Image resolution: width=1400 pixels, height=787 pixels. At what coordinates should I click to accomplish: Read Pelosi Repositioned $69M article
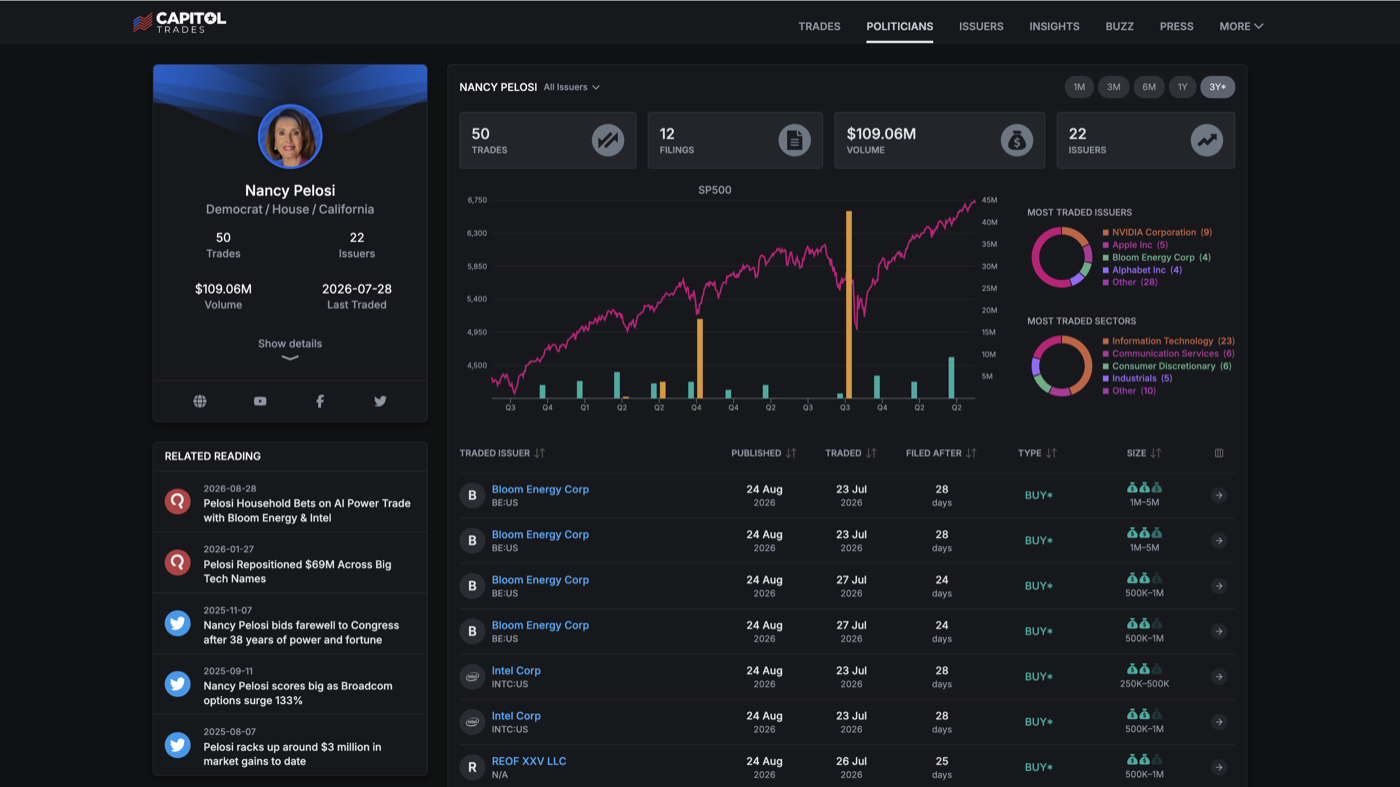[x=297, y=571]
